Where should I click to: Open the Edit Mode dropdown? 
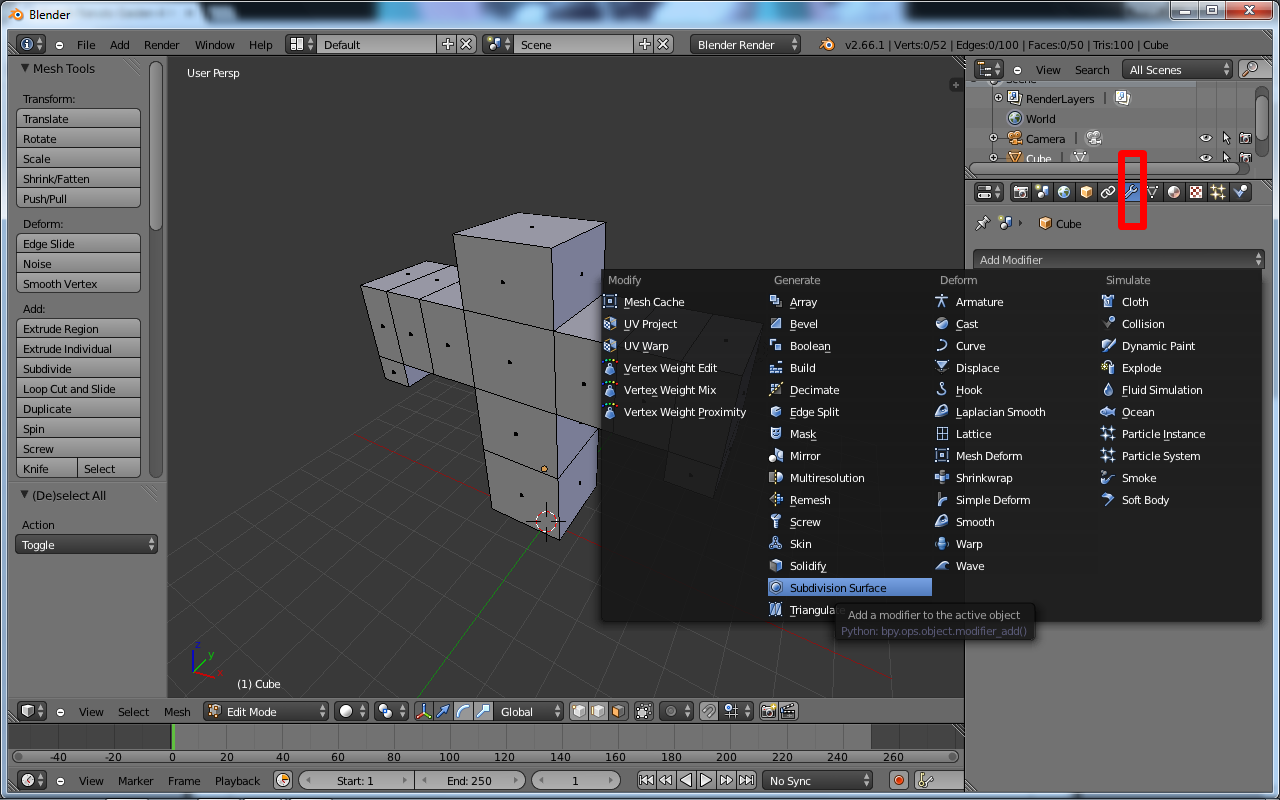tap(265, 711)
